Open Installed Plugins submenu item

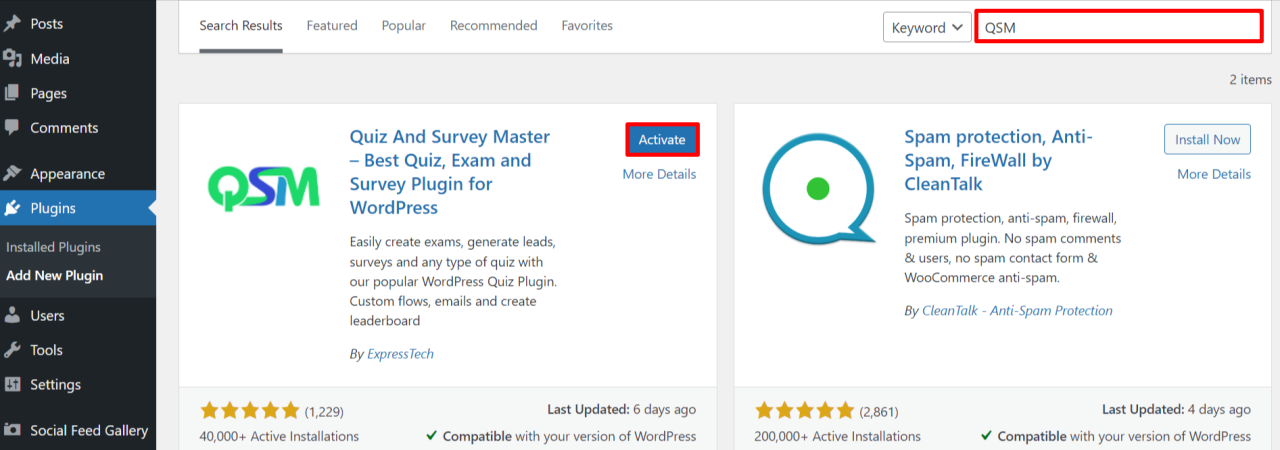pos(53,247)
